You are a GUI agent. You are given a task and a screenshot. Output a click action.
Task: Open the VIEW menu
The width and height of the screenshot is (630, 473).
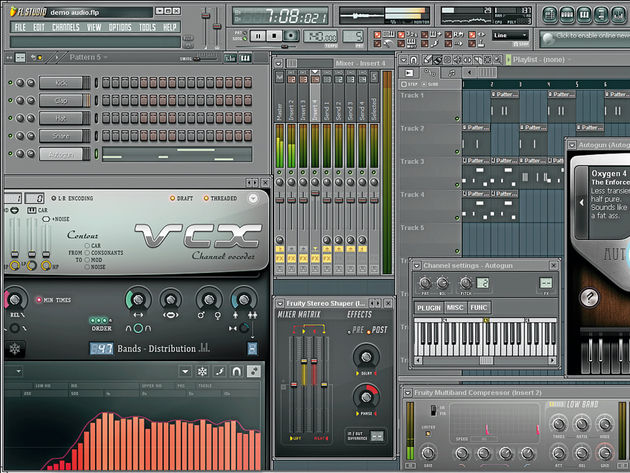94,27
